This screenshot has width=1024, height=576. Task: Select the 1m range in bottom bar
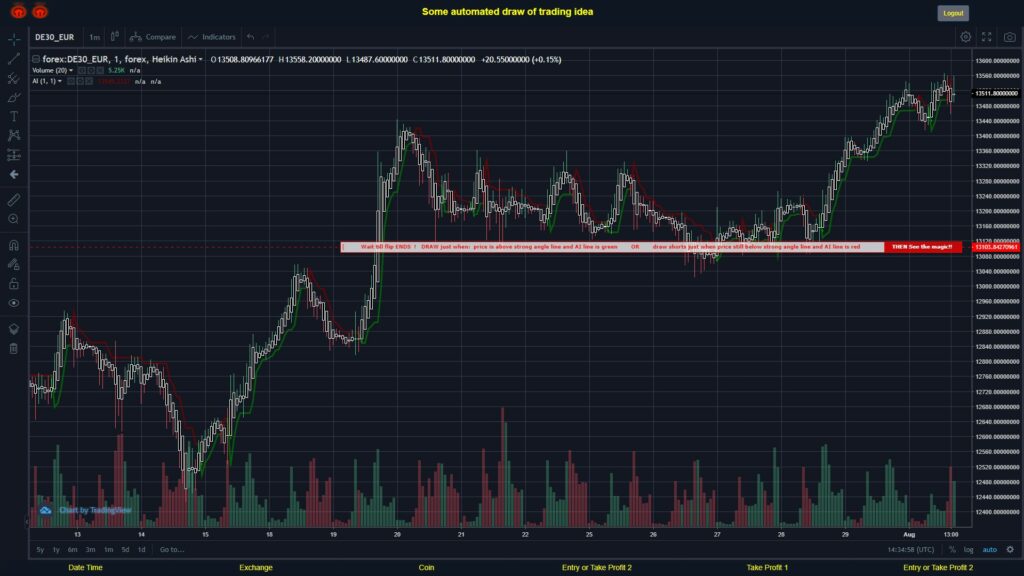tap(108, 549)
